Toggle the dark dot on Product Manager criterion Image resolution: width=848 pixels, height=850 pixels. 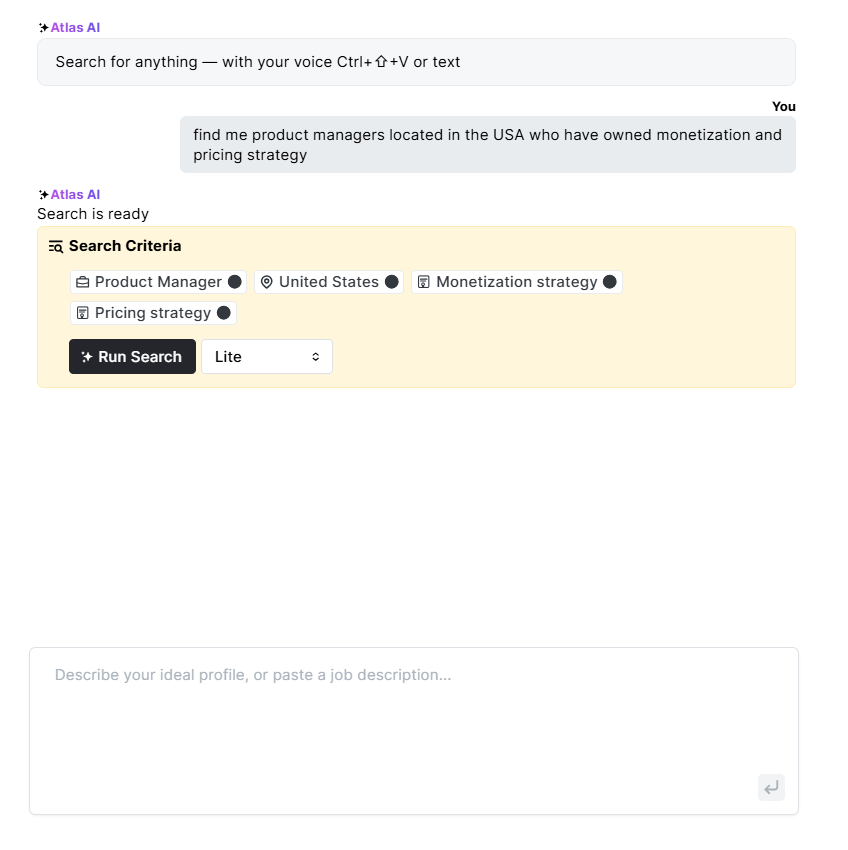pyautogui.click(x=233, y=281)
